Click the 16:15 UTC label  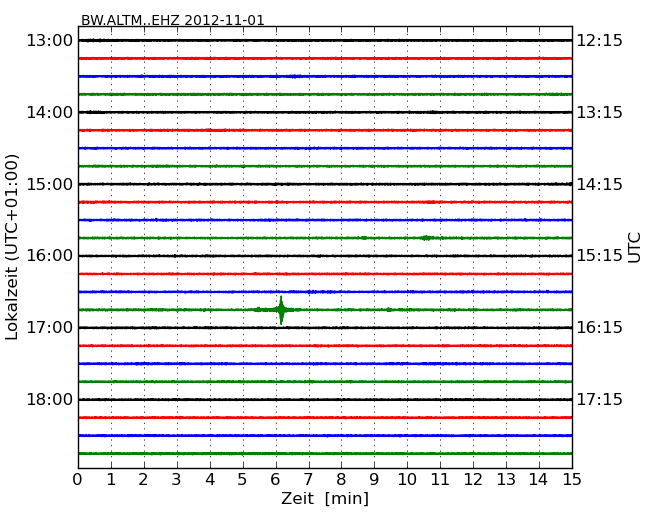[x=600, y=328]
